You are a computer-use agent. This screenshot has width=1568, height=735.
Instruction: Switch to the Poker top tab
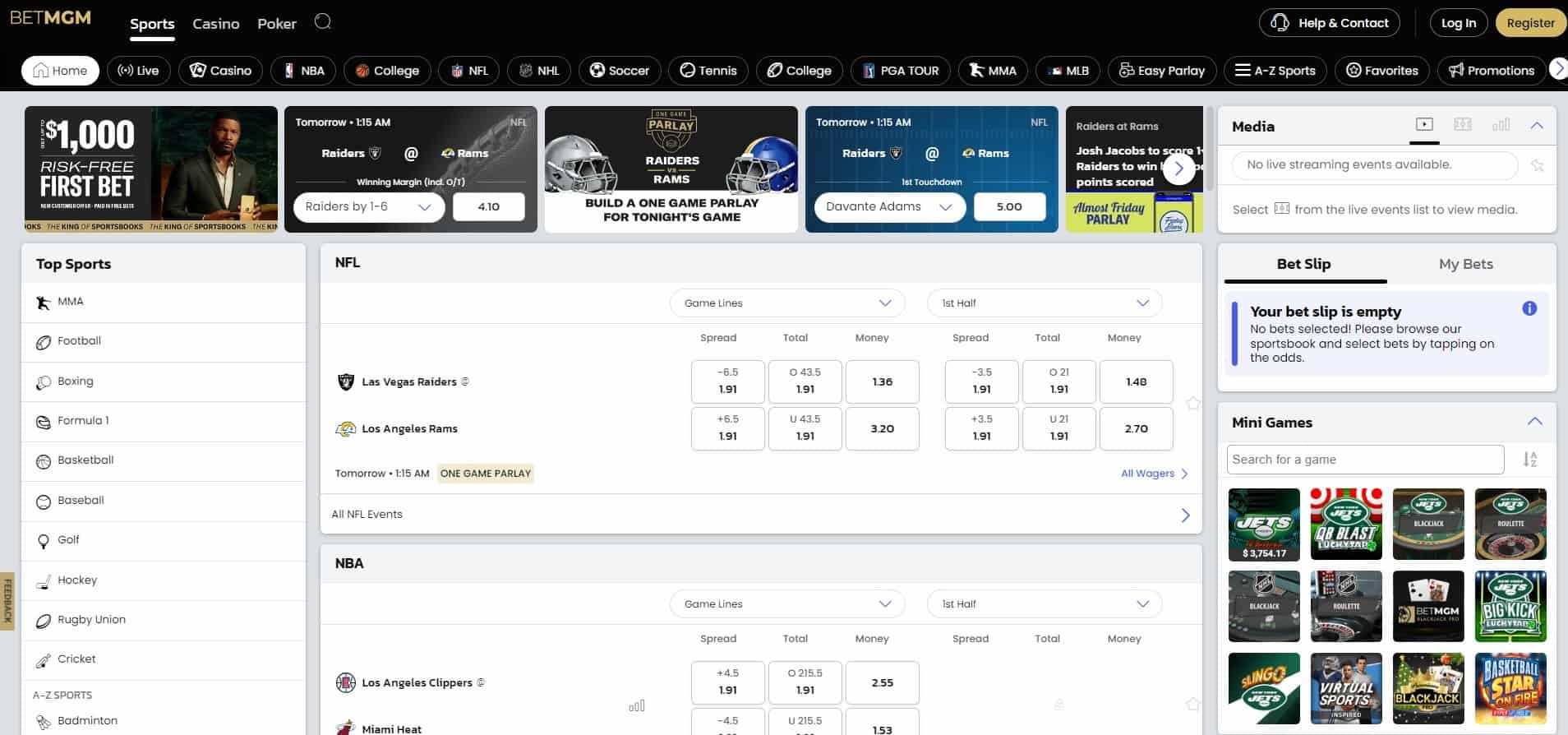click(277, 24)
